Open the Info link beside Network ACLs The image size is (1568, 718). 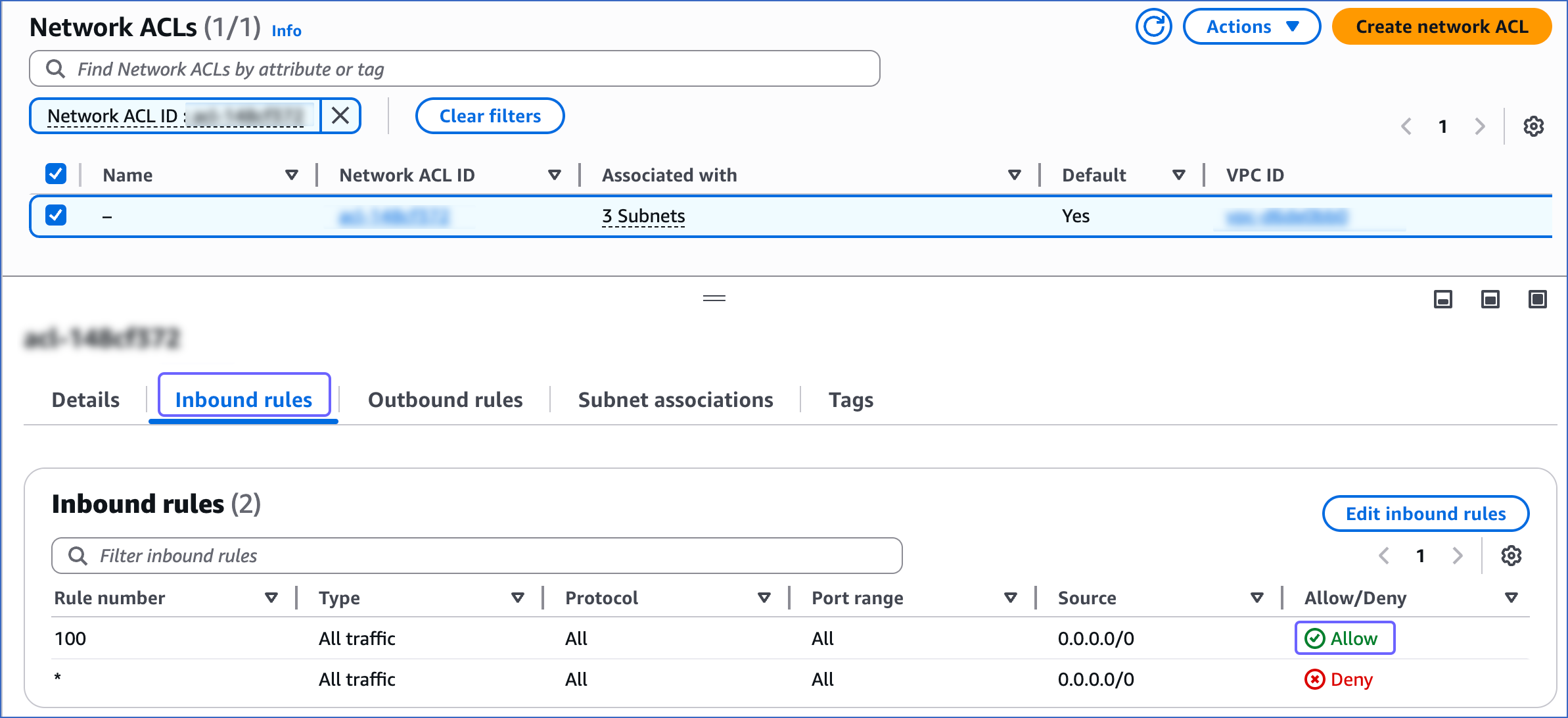287,31
